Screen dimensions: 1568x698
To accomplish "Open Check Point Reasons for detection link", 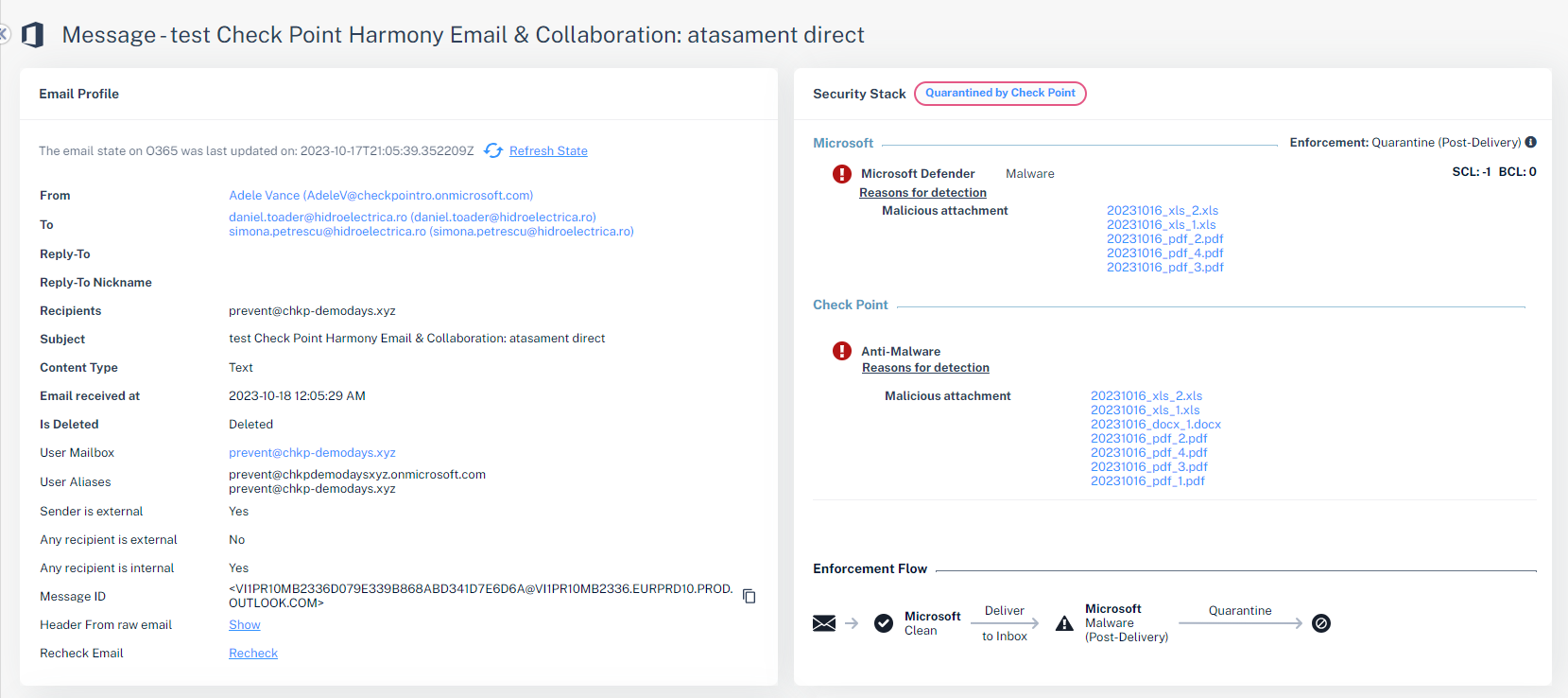I will coord(925,367).
